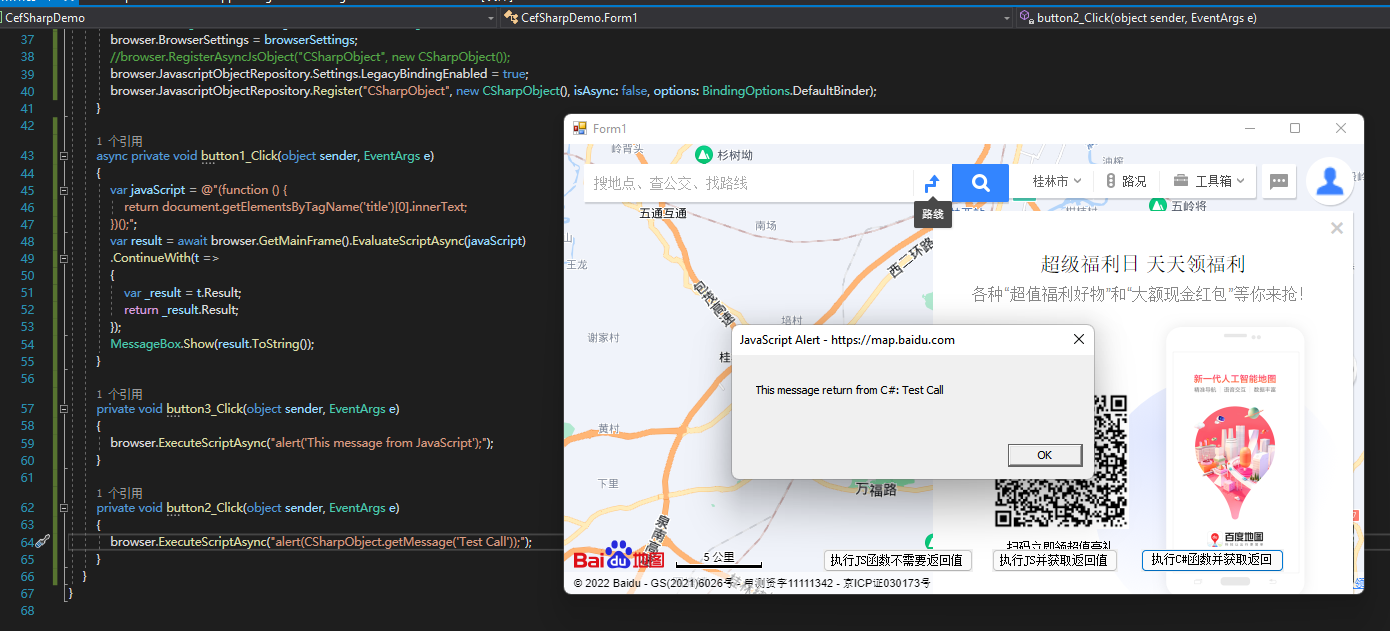Collapse the button1_Click method at line 43
The width and height of the screenshot is (1390, 631).
(x=63, y=156)
